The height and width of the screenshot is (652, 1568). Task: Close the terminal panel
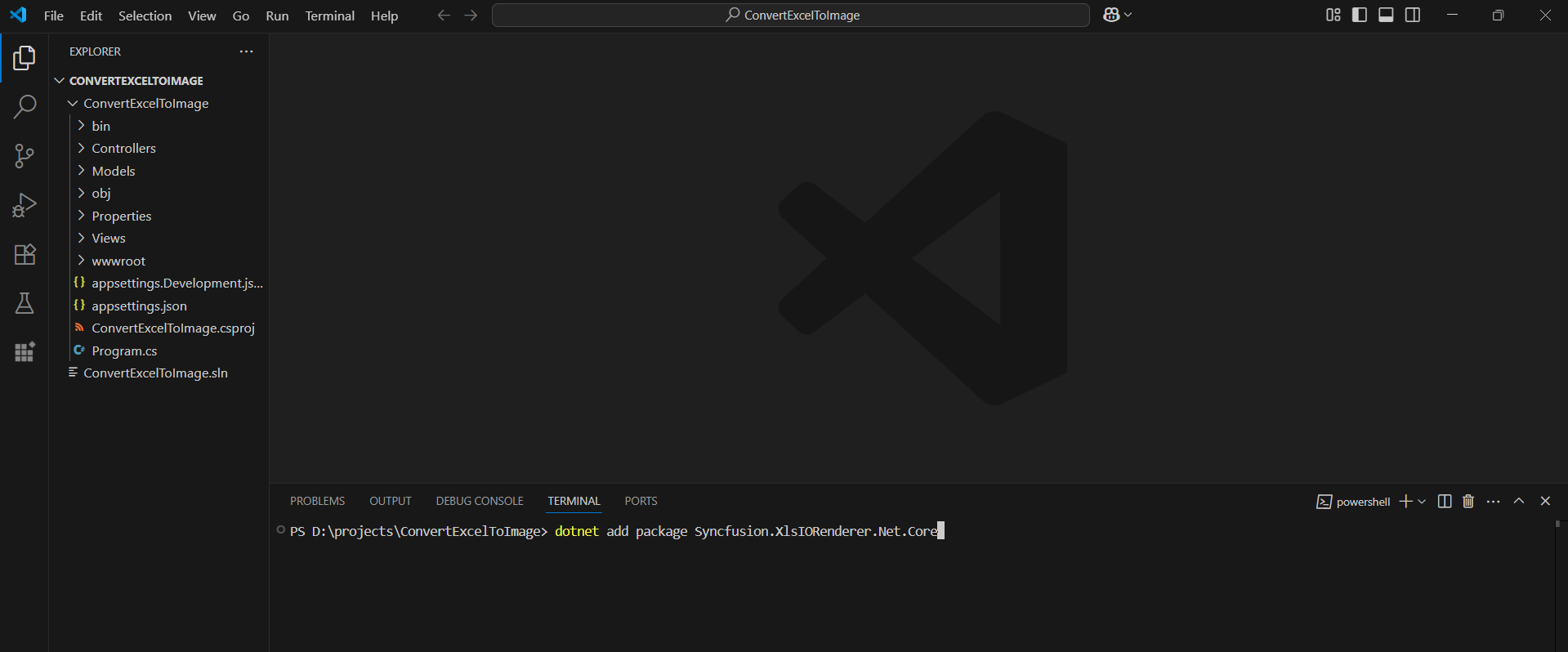(1545, 501)
